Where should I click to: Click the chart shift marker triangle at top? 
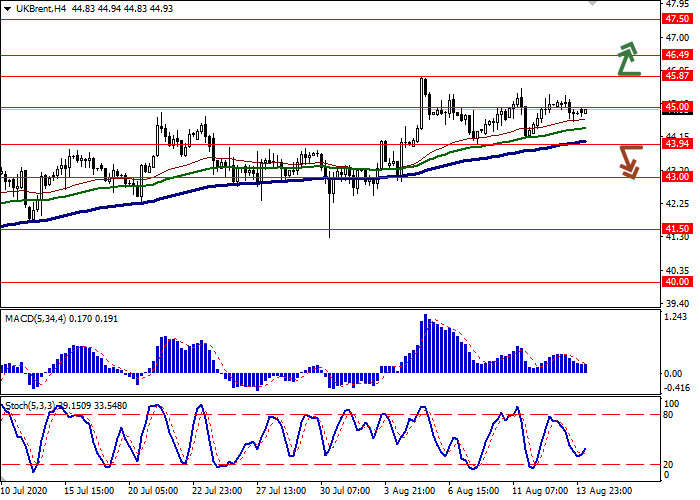[x=592, y=3]
